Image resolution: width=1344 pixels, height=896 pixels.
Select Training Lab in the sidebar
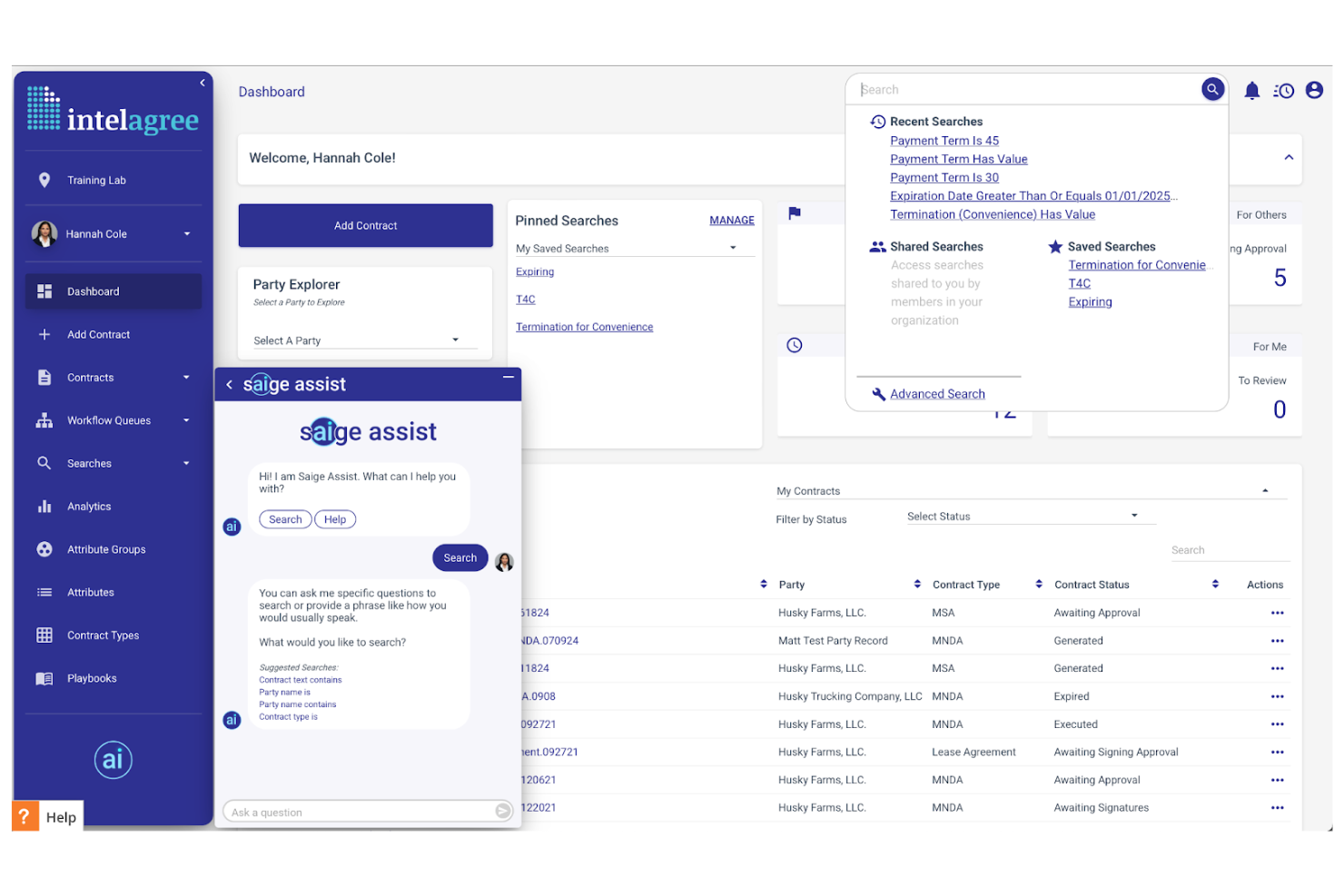[96, 180]
